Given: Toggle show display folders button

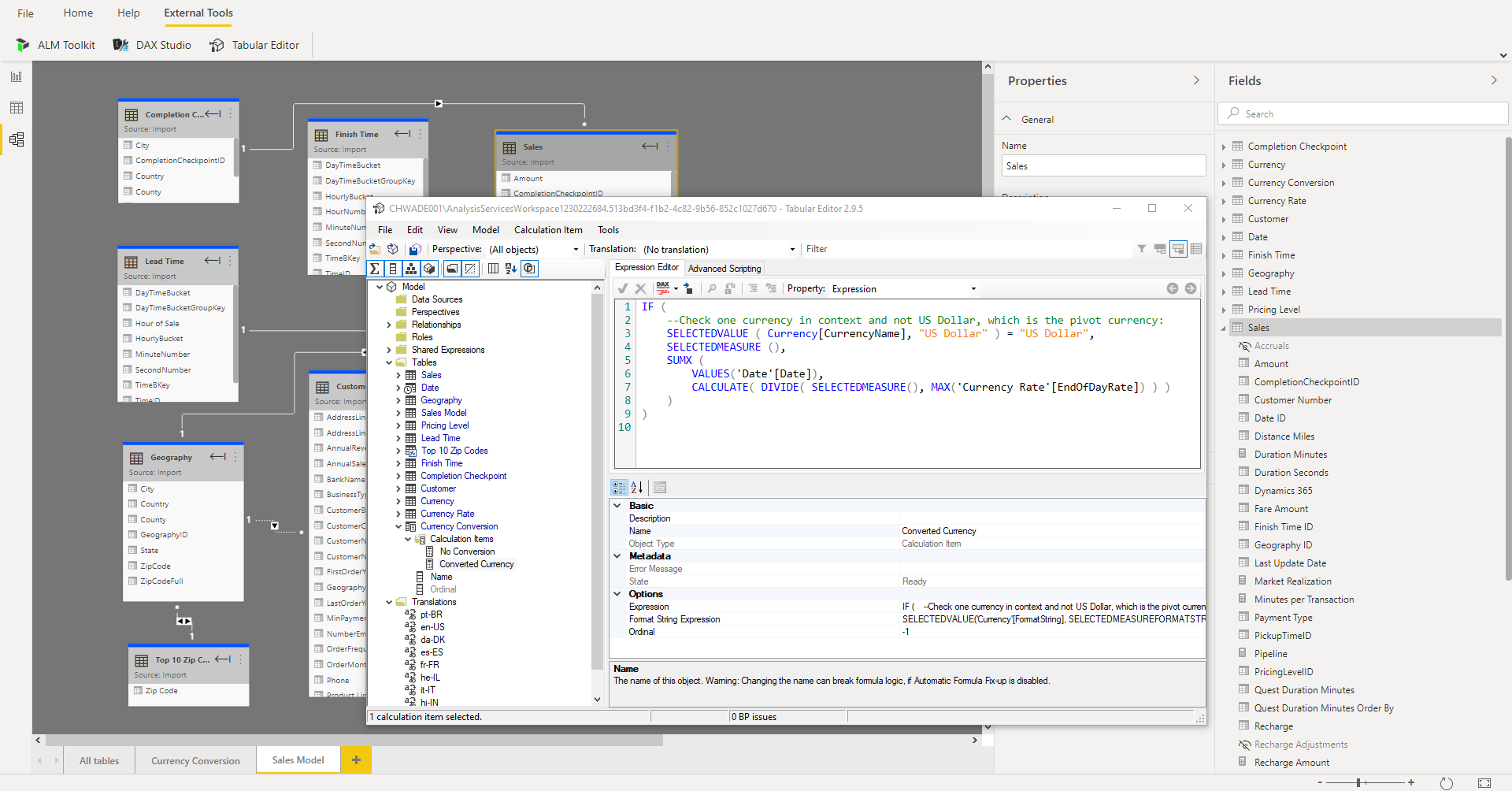Looking at the screenshot, I should point(452,269).
